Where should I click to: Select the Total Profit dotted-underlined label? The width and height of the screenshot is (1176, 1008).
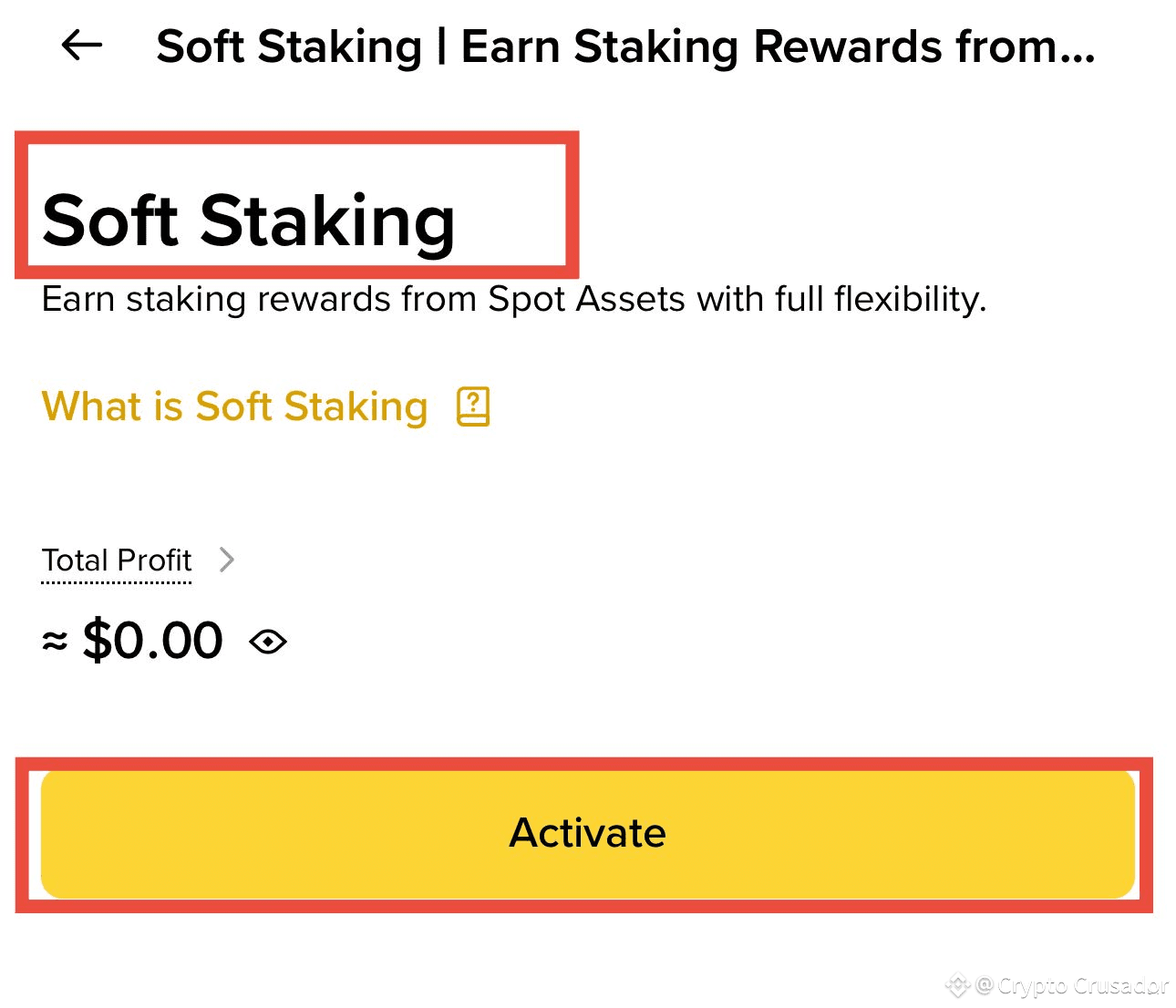tap(117, 560)
